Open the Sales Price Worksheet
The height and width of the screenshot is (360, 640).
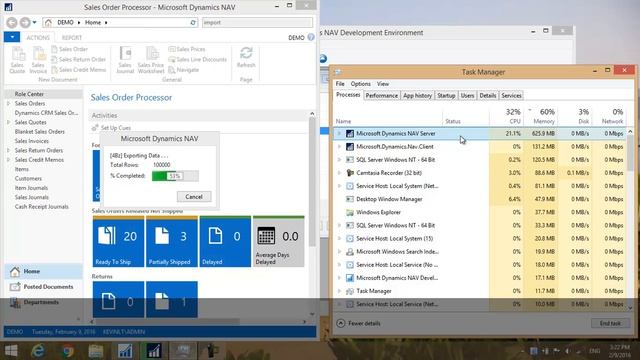click(151, 60)
